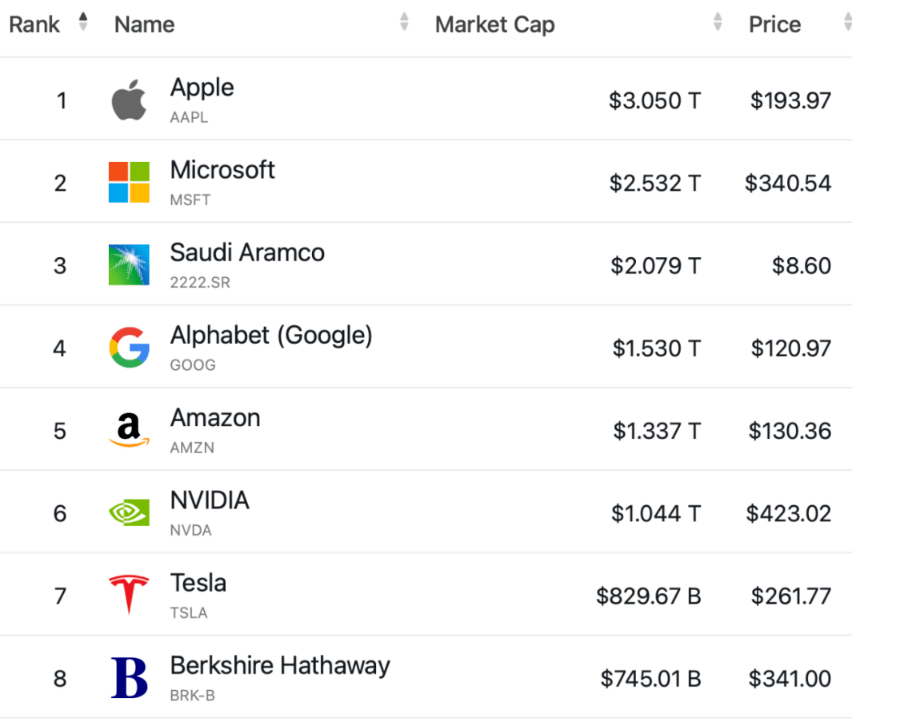
Task: Click the Name column header
Action: [x=145, y=24]
